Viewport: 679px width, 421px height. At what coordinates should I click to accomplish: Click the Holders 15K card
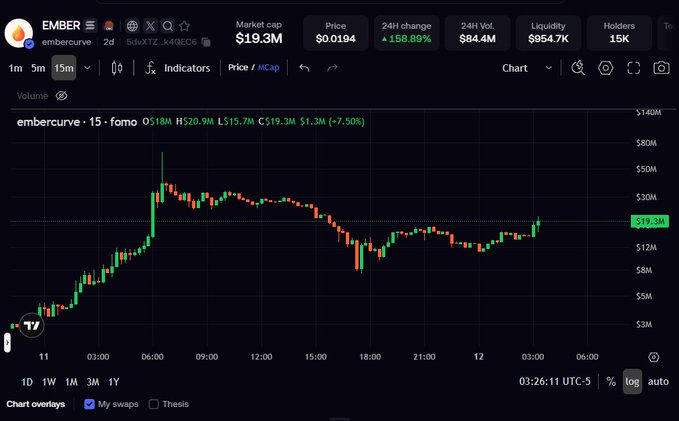619,33
